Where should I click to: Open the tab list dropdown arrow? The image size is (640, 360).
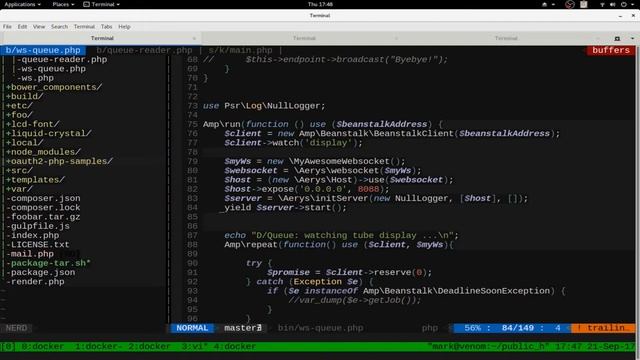point(632,38)
